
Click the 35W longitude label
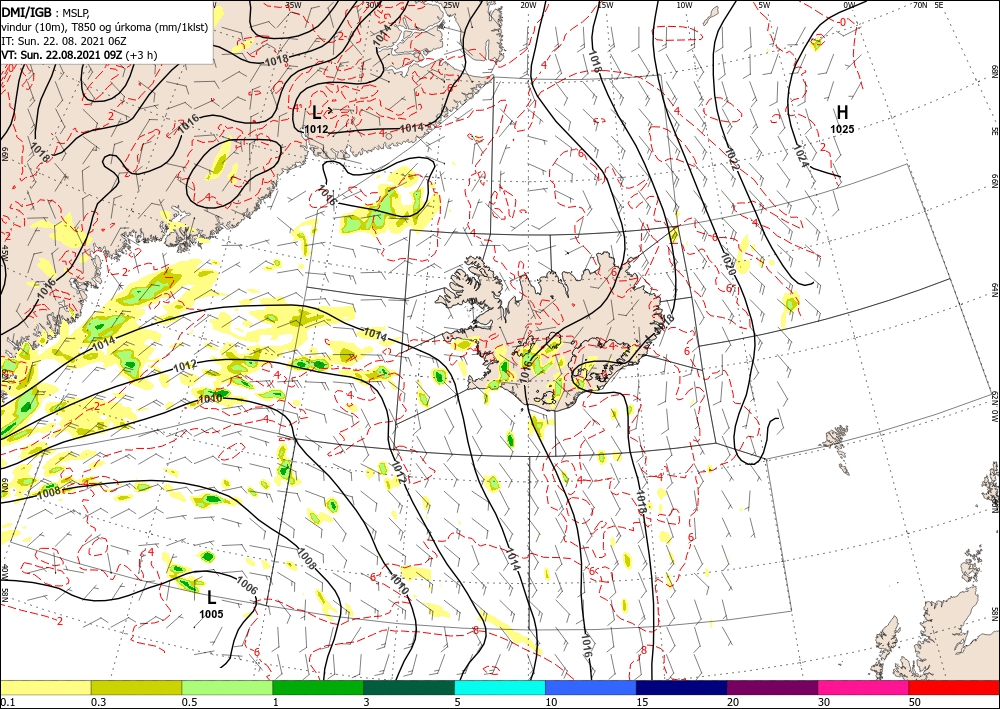point(293,4)
